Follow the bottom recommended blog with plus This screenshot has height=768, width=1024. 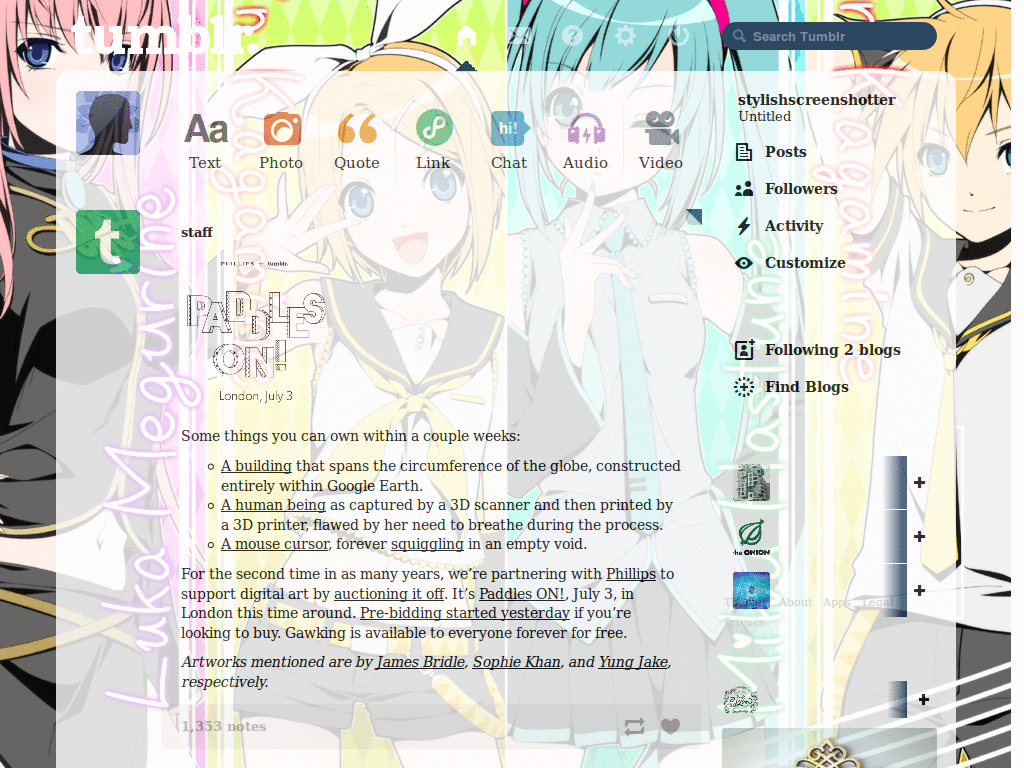coord(923,700)
